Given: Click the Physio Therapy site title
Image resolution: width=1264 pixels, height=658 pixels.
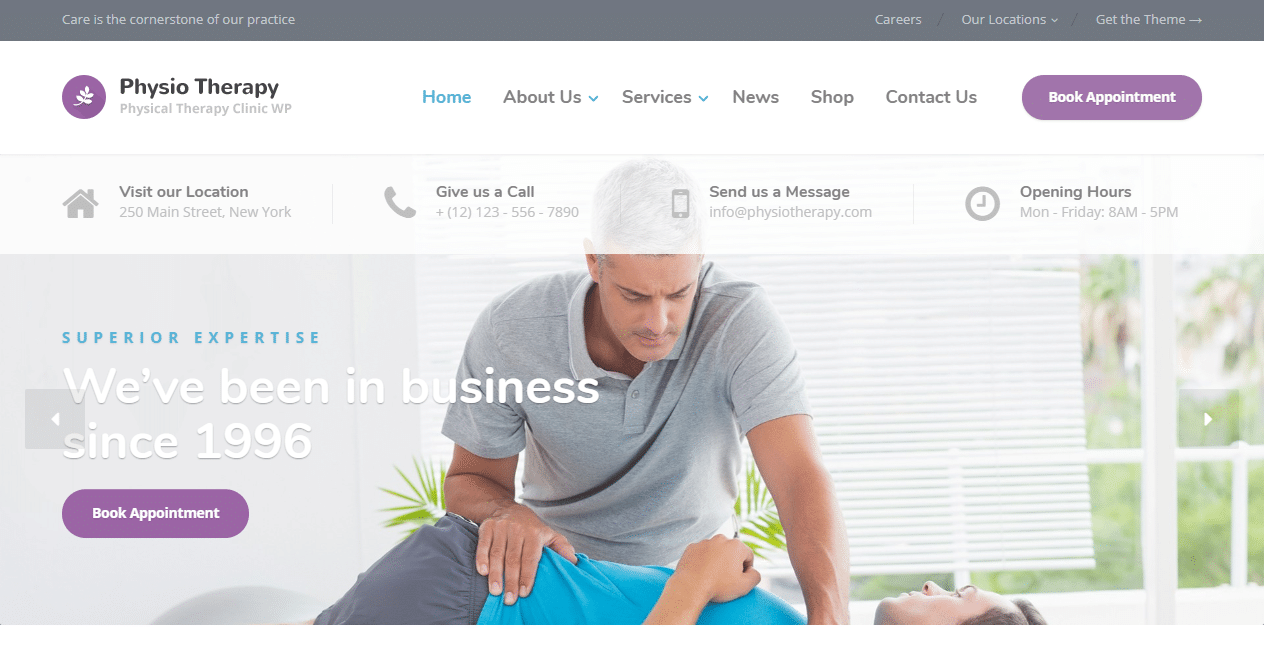Looking at the screenshot, I should [x=199, y=87].
